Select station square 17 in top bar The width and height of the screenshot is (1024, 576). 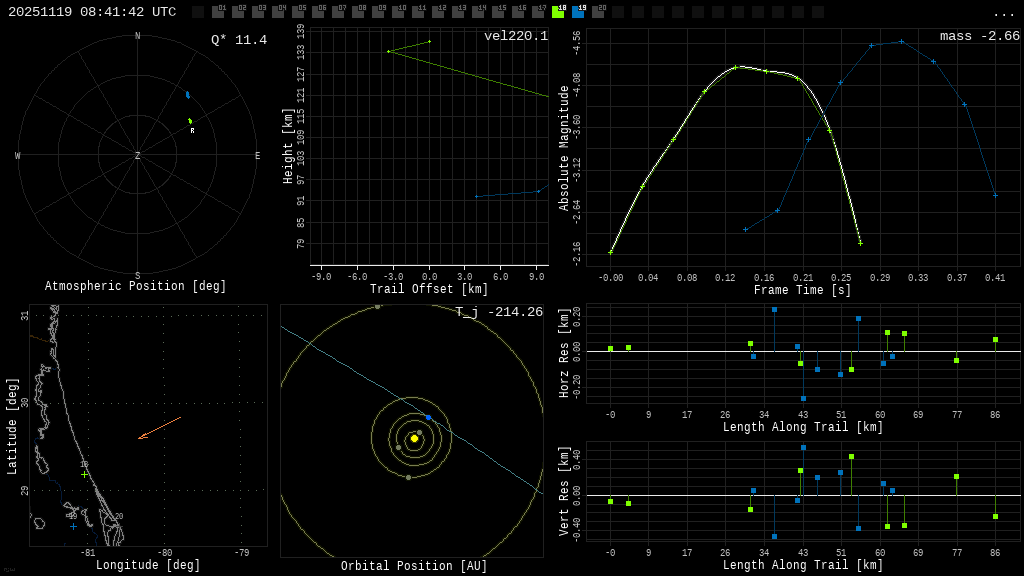click(538, 12)
